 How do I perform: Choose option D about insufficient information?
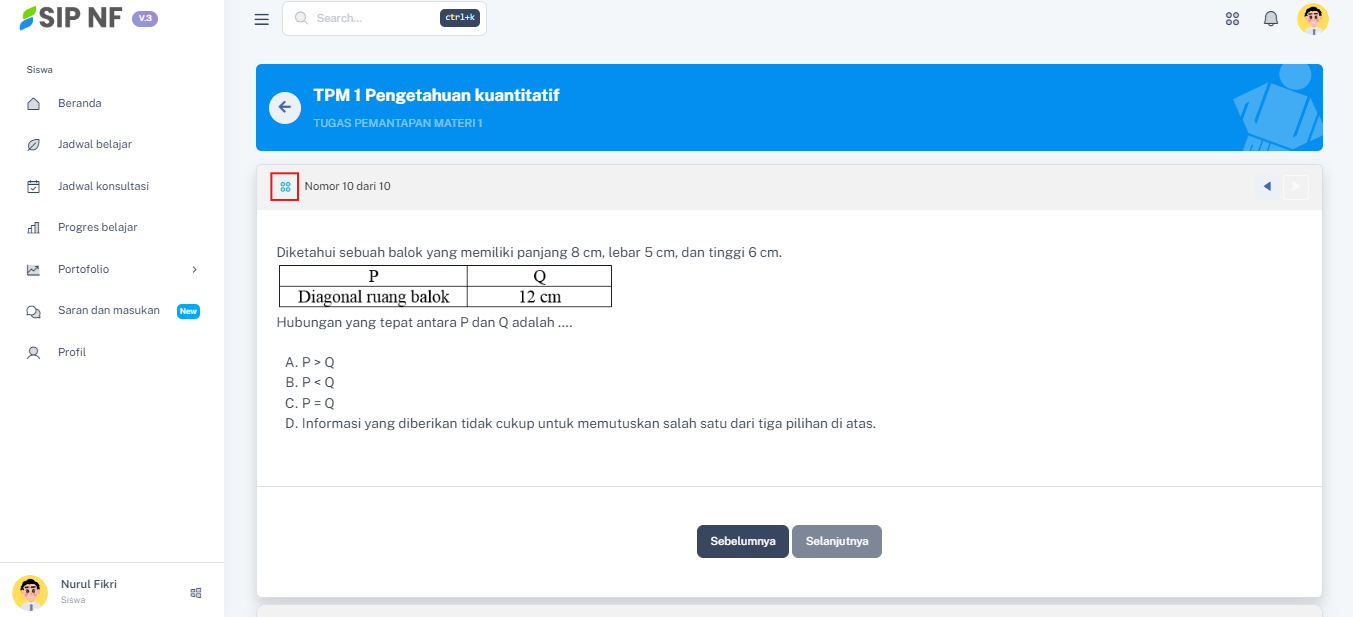[580, 423]
